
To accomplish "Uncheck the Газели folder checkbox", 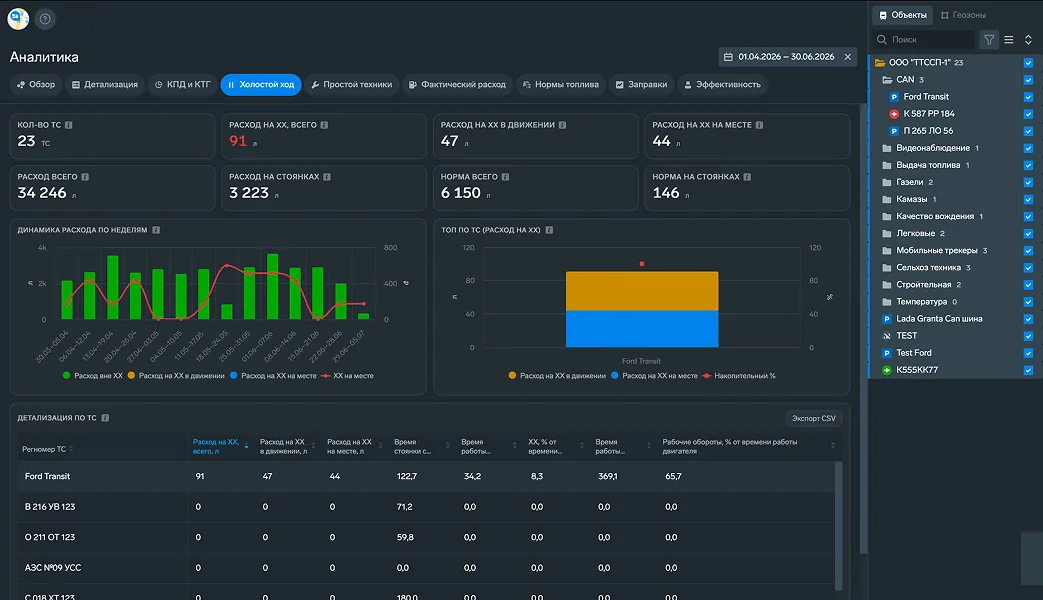I will [1028, 182].
